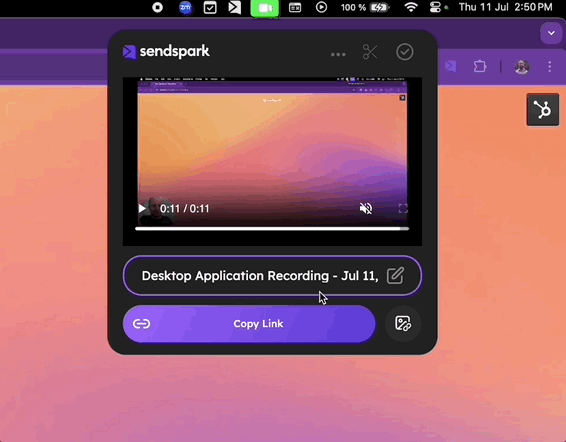The image size is (566, 442).
Task: Seek on the video progress bar
Action: pos(272,229)
